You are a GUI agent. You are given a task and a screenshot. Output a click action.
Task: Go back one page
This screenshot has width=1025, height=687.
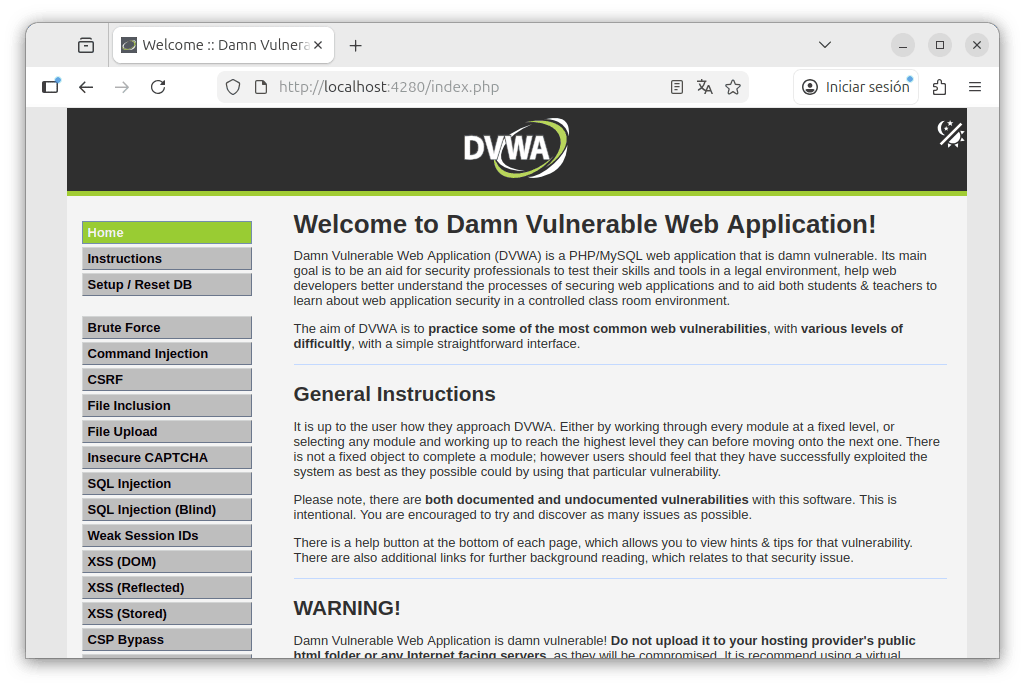86,87
